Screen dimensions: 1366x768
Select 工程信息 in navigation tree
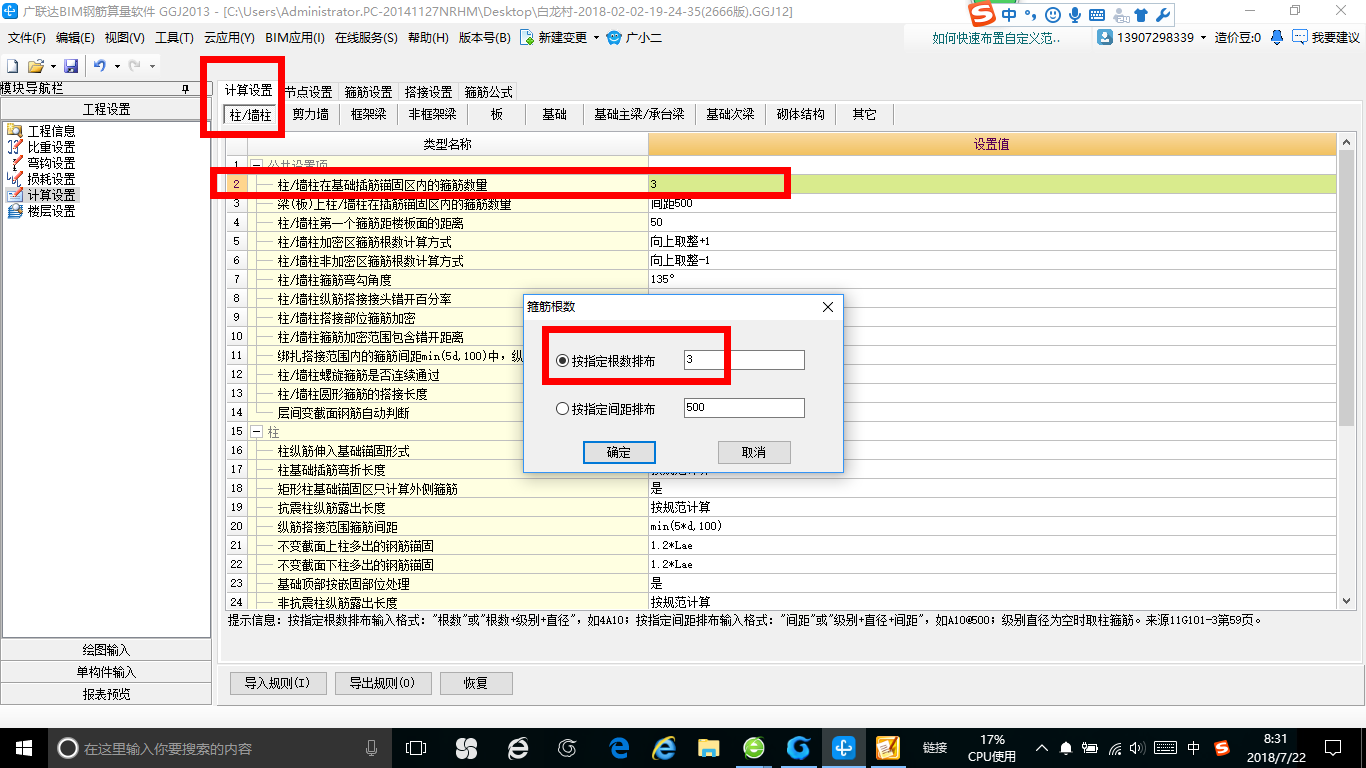[x=51, y=131]
